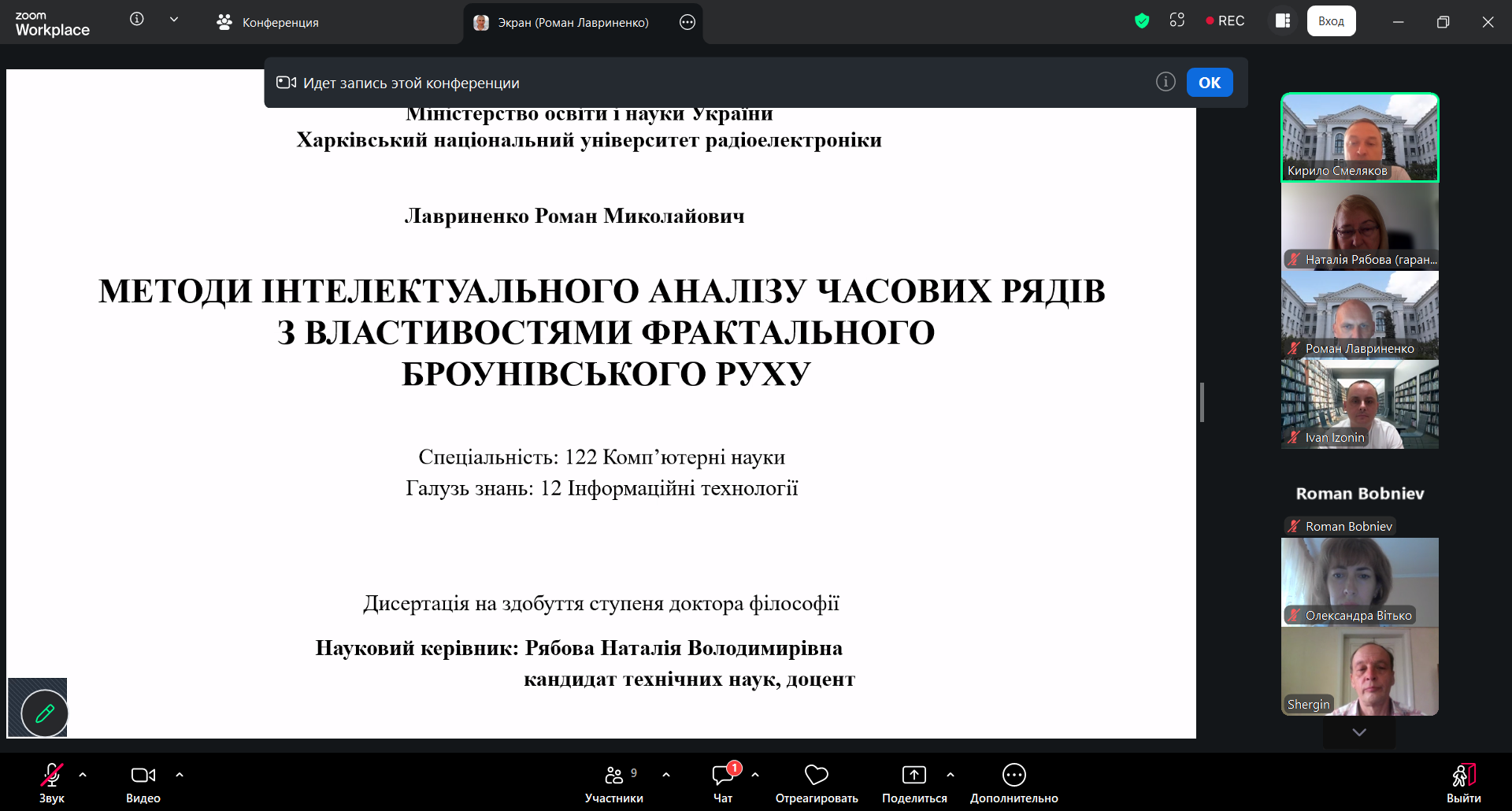Click muted mic icon on Наталія Рябова
The height and width of the screenshot is (811, 1512).
click(1294, 259)
